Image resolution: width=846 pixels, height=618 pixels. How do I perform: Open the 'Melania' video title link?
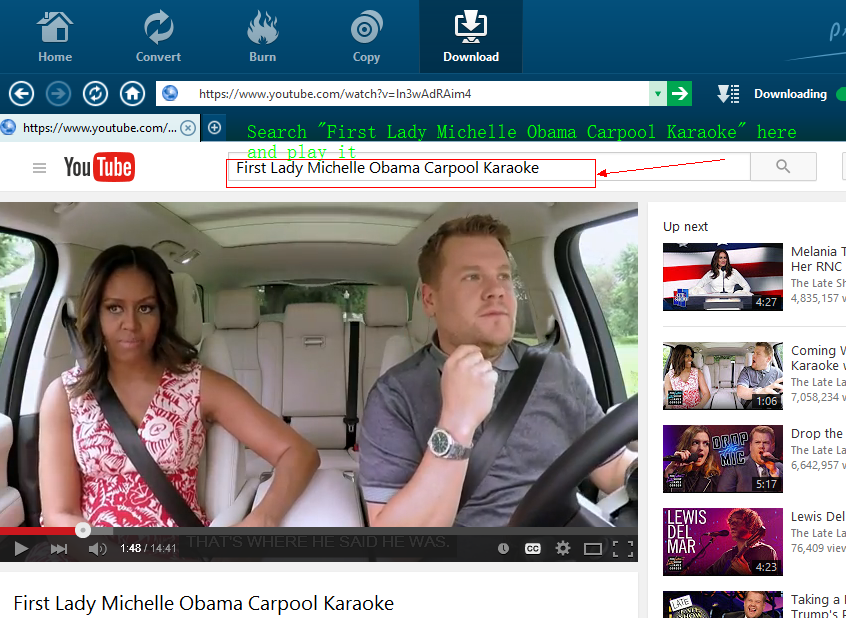(818, 259)
